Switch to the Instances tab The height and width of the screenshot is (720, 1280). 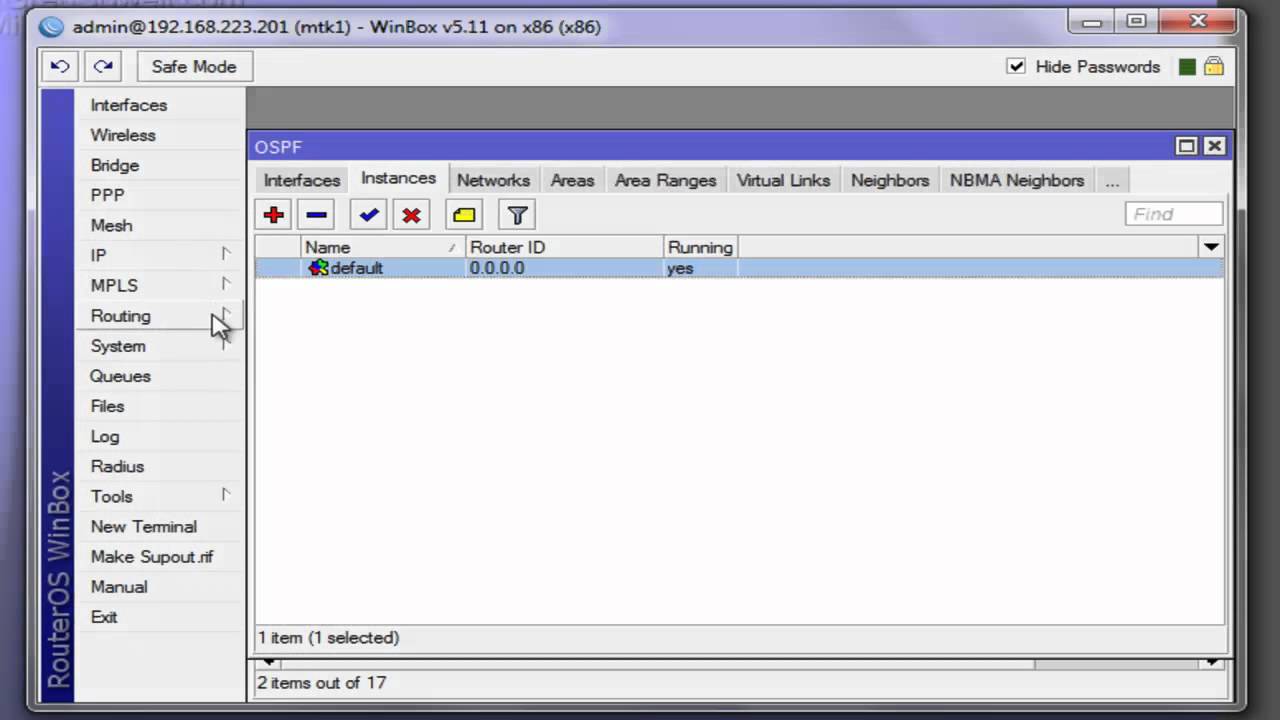click(x=398, y=179)
